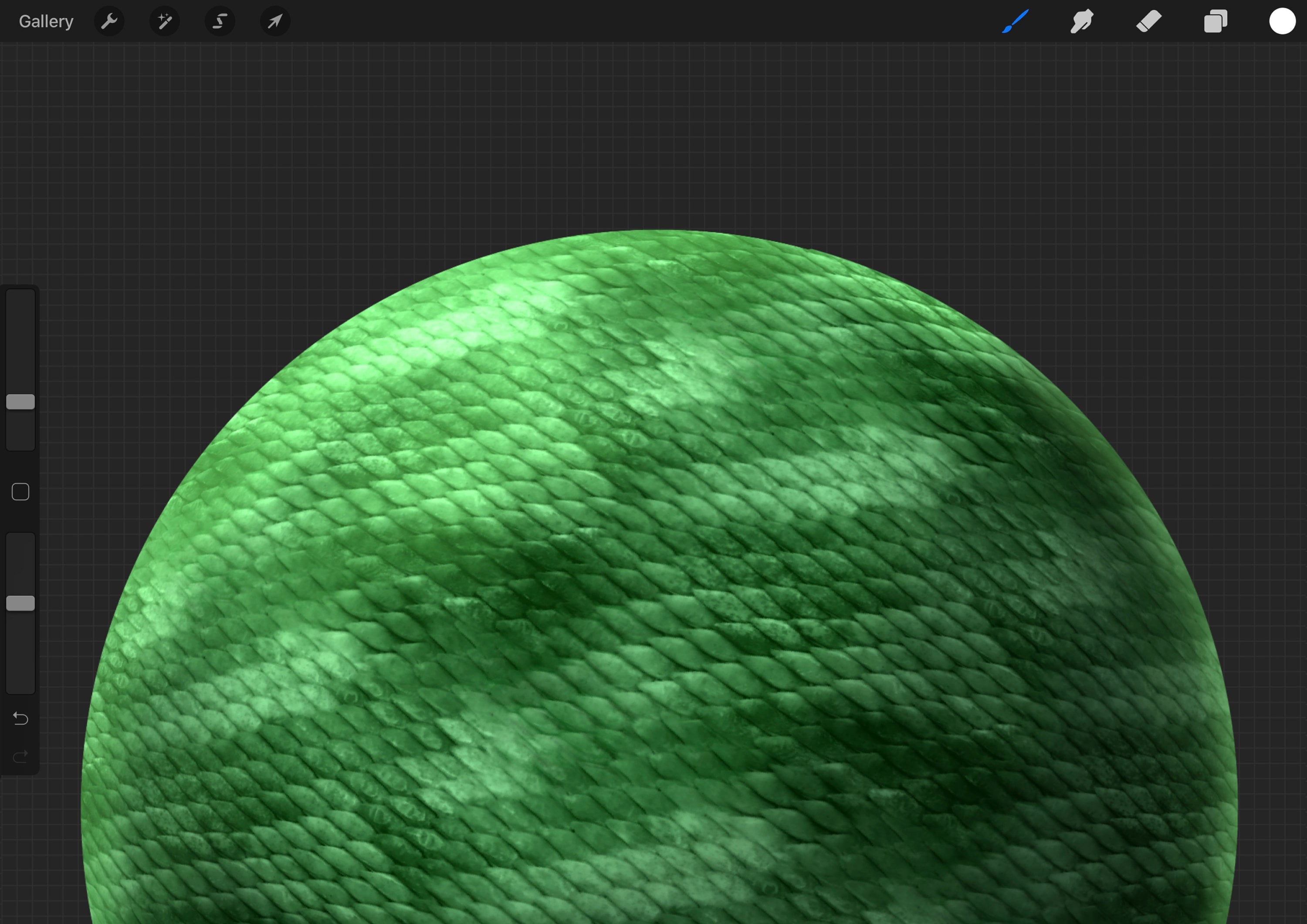Reopen the Paint tool to show brush library
1307x924 pixels.
pyautogui.click(x=1016, y=21)
